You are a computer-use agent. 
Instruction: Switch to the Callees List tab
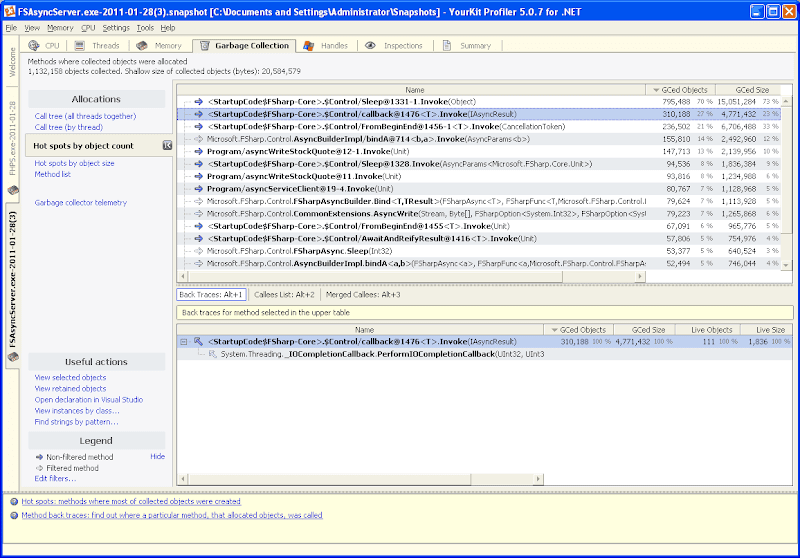tap(284, 295)
